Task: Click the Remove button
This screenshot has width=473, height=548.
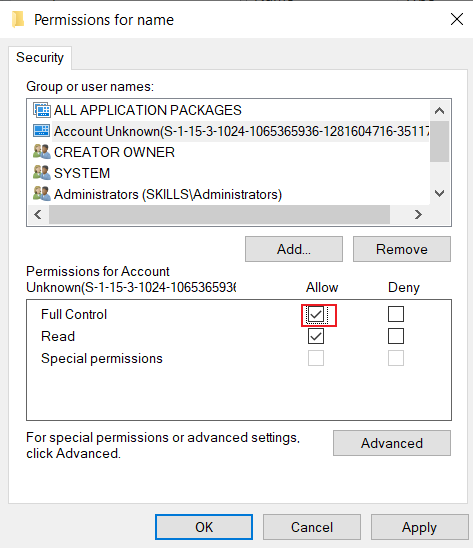Action: (x=402, y=249)
